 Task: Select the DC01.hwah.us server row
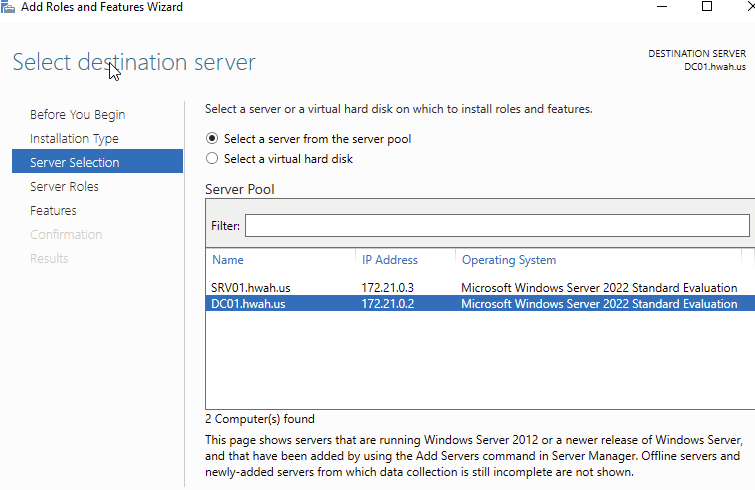[249, 304]
